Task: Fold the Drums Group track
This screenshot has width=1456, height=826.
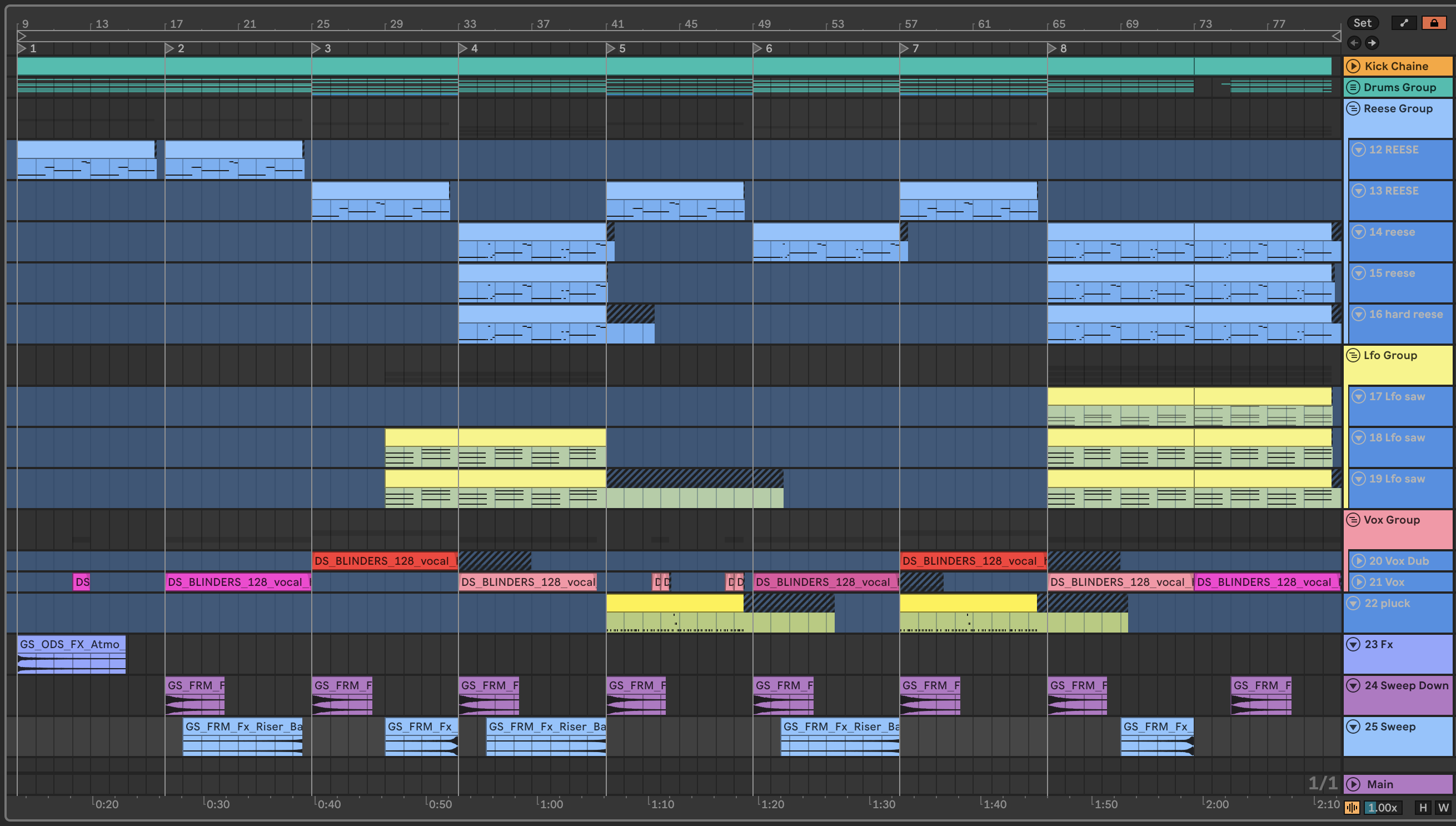Action: coord(1353,87)
